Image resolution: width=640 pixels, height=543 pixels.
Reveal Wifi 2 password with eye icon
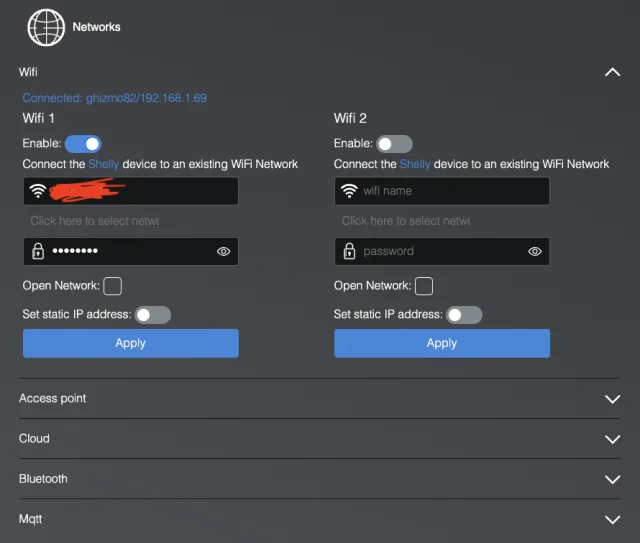pyautogui.click(x=535, y=252)
